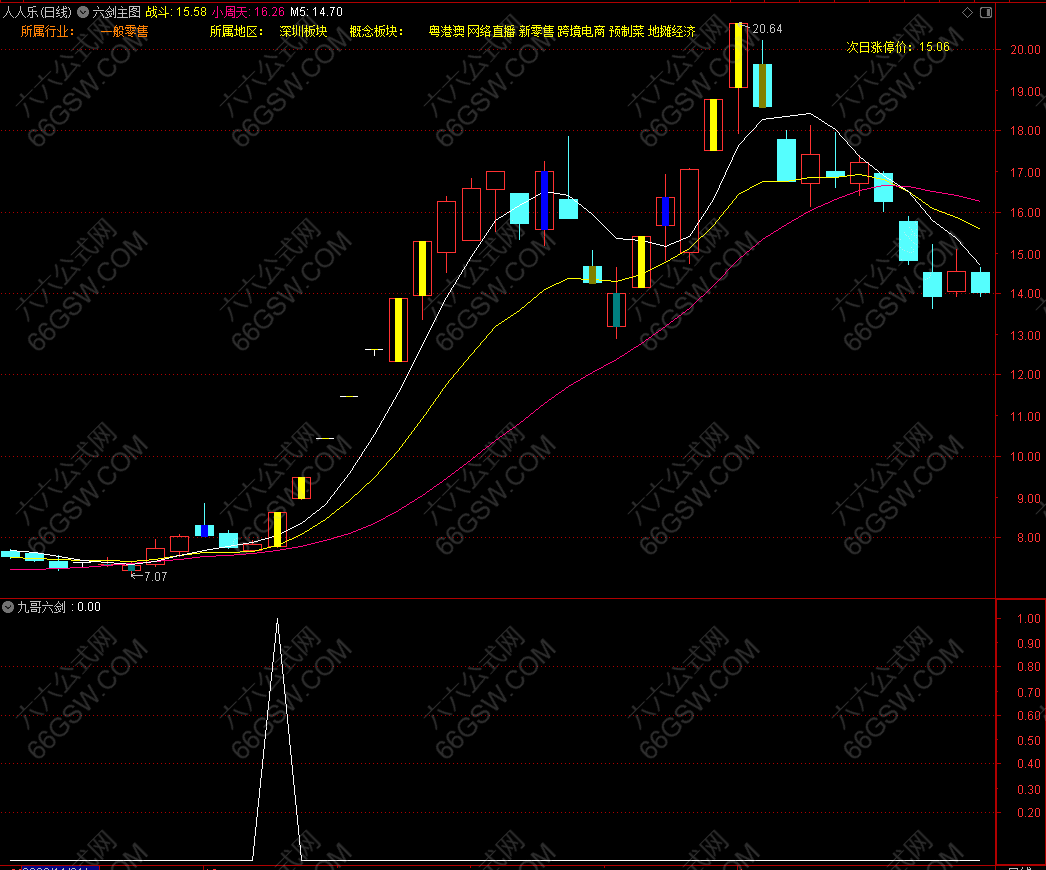The image size is (1046, 870).
Task: Select the 粤港澳 concept tag
Action: click(x=446, y=31)
